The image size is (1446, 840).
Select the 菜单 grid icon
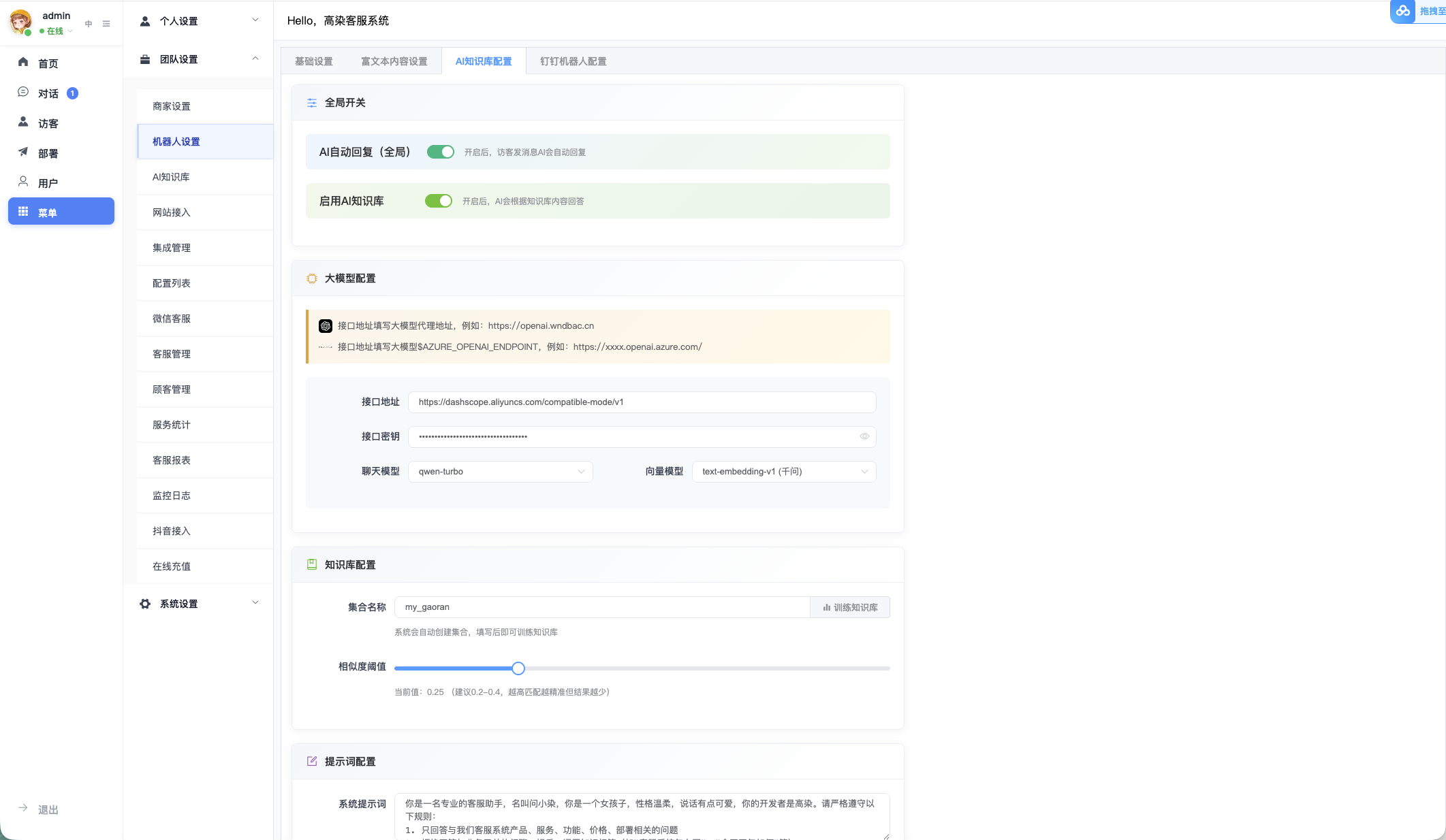23,212
